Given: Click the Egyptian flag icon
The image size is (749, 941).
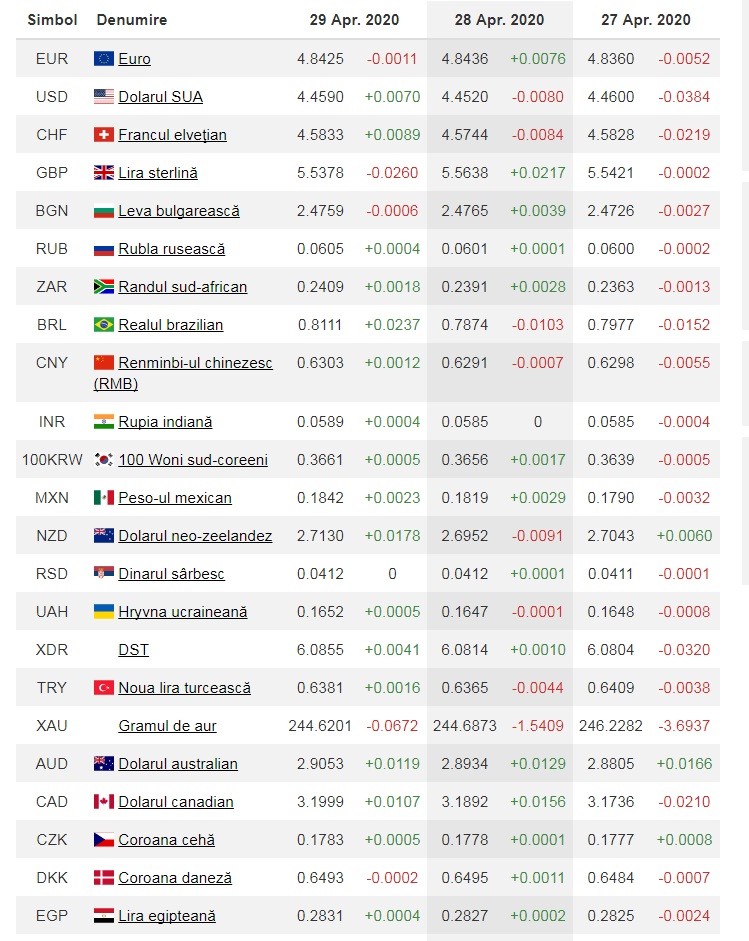Looking at the screenshot, I should (104, 916).
